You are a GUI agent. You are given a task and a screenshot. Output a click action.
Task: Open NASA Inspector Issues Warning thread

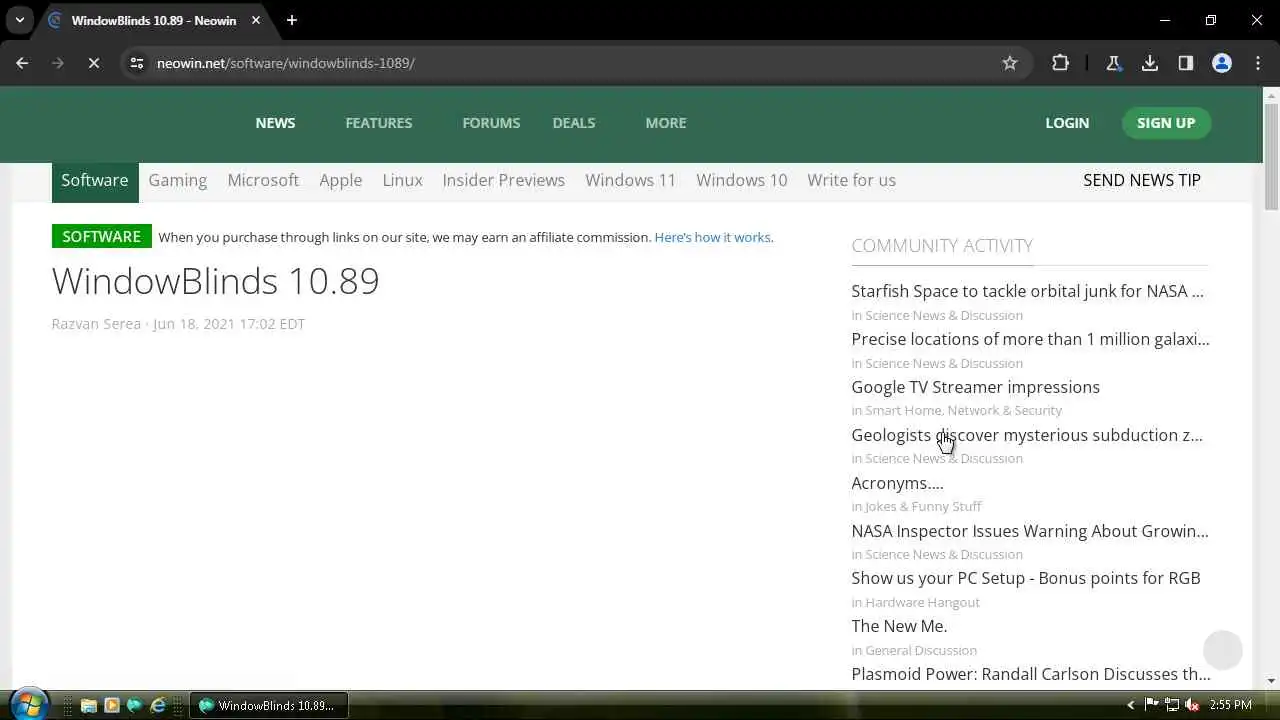[x=1030, y=531]
